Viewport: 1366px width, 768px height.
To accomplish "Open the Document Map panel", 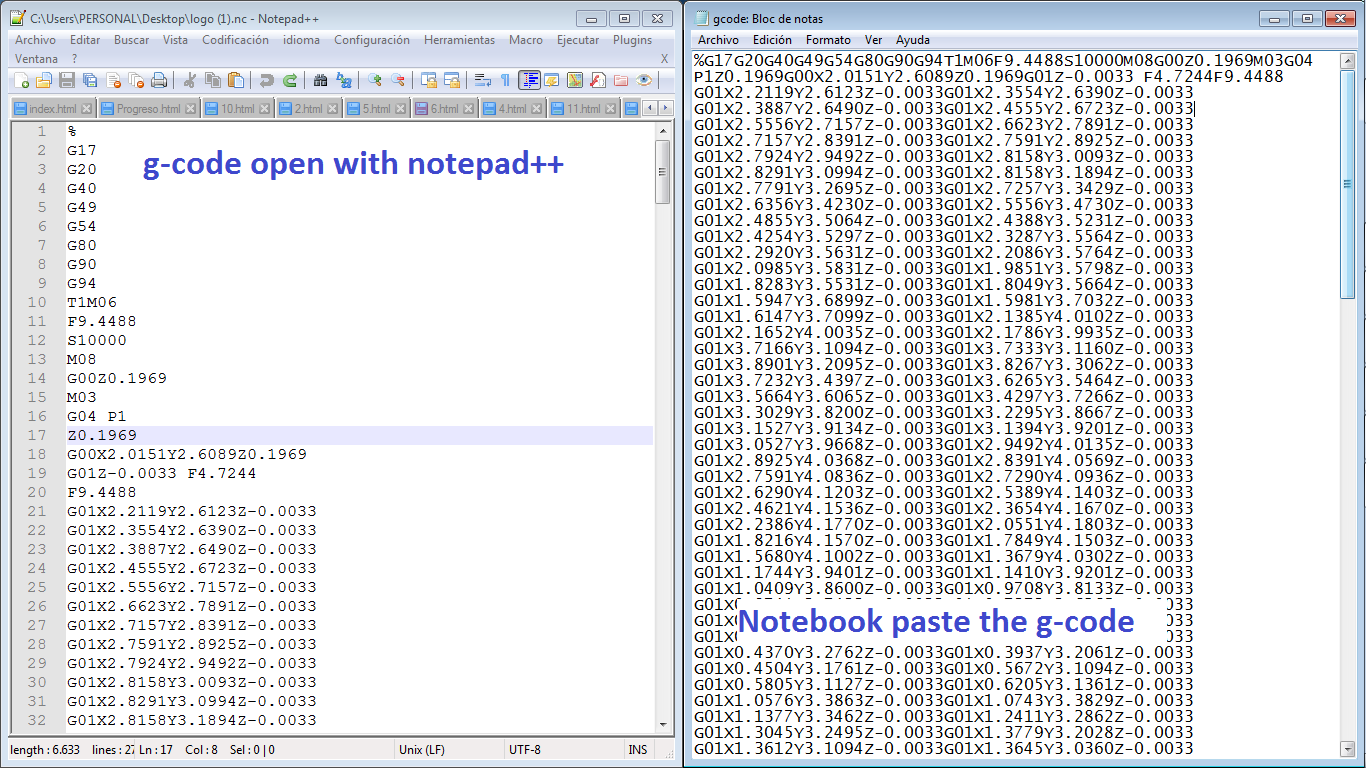I will pos(575,80).
